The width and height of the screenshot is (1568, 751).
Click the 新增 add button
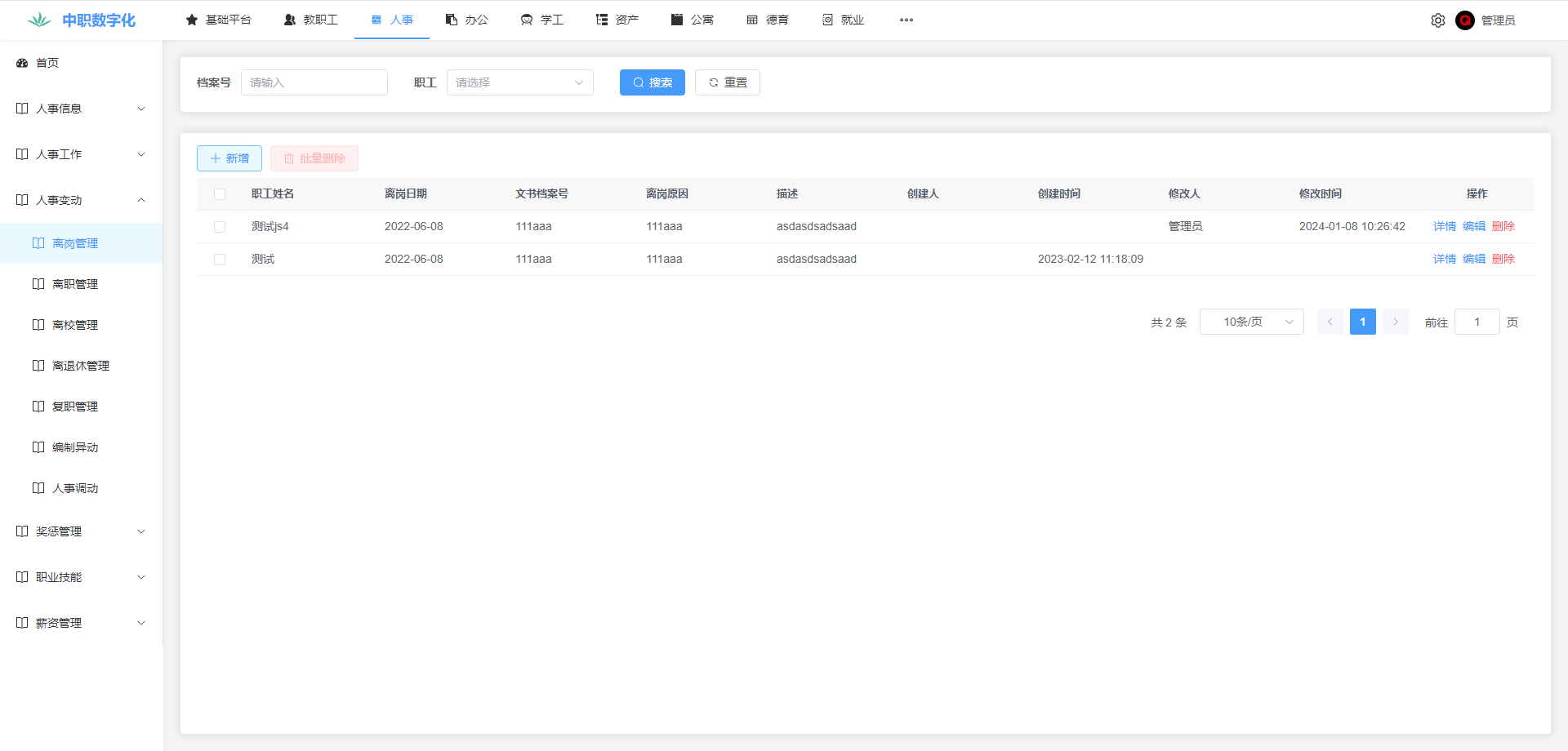[x=229, y=158]
